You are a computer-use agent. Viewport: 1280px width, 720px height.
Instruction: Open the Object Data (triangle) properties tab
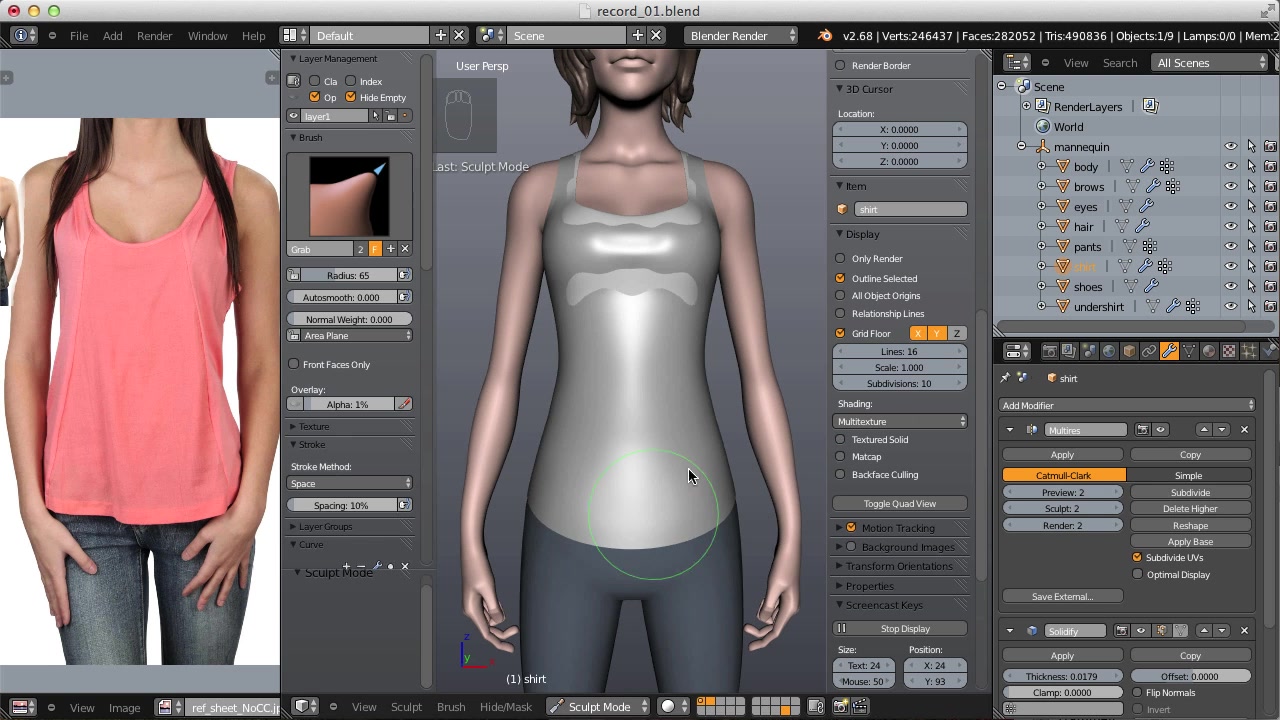point(1189,351)
